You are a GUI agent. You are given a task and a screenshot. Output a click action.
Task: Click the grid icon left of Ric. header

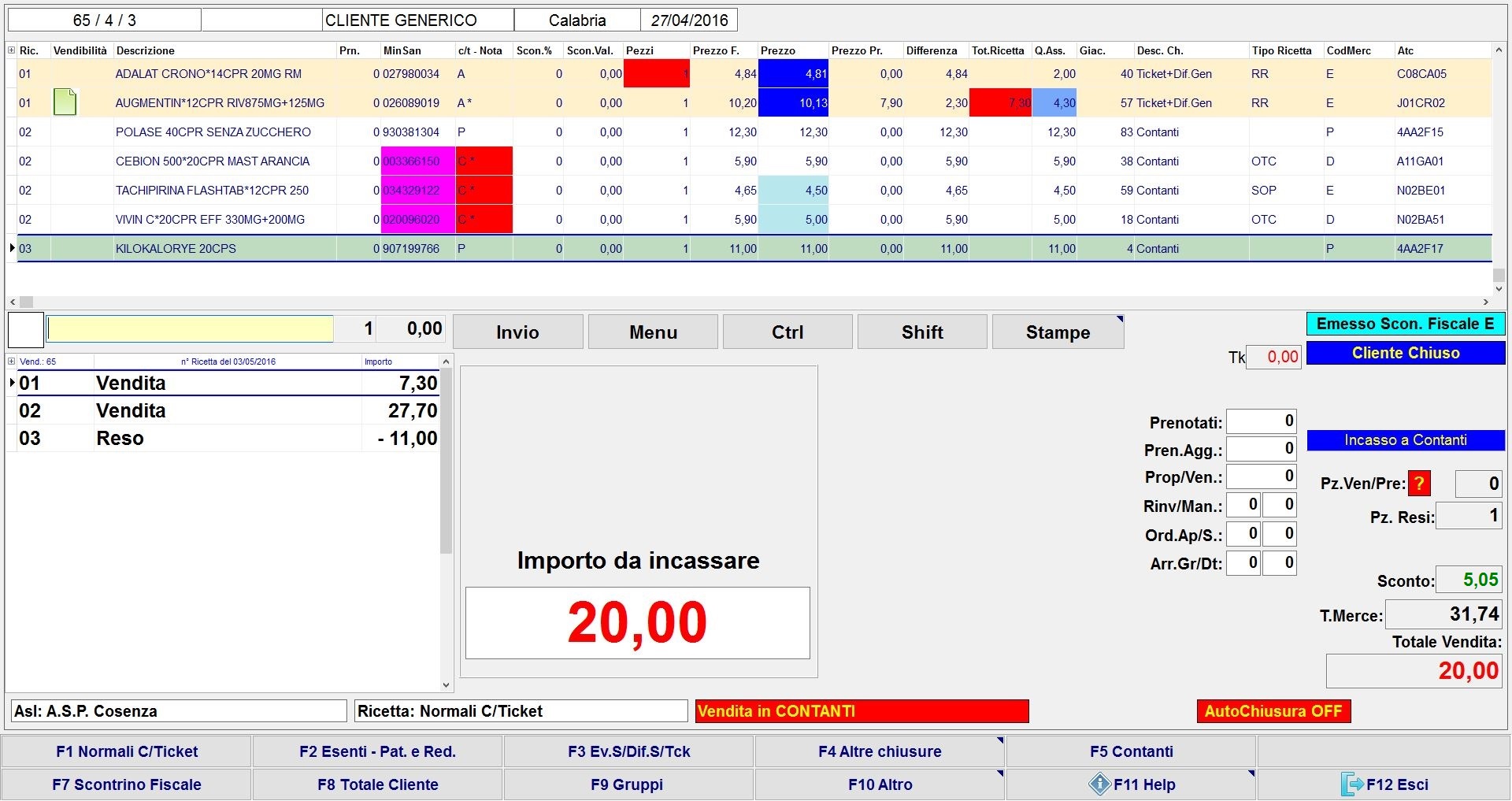[11, 50]
